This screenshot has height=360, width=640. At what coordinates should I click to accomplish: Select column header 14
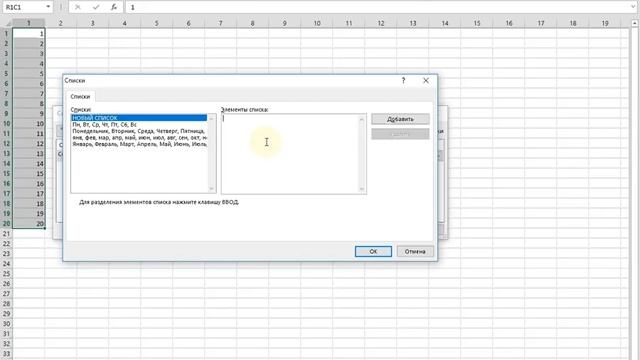[445, 23]
